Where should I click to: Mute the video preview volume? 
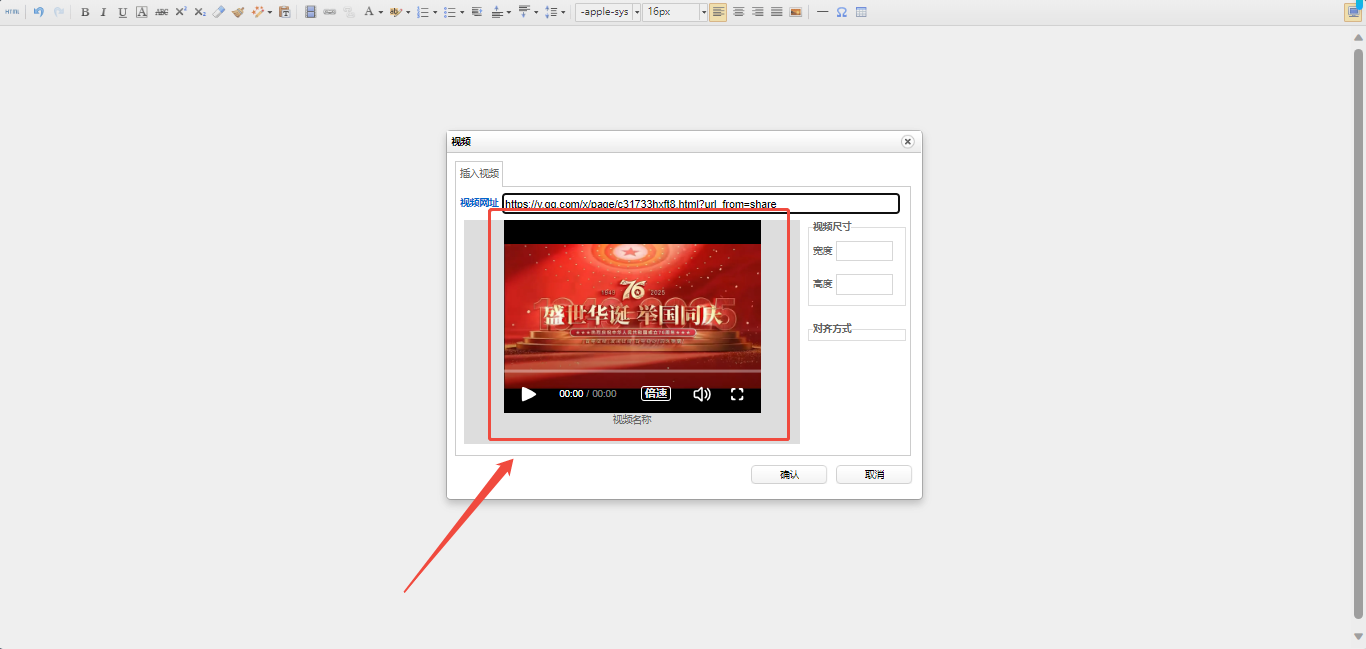coord(702,394)
